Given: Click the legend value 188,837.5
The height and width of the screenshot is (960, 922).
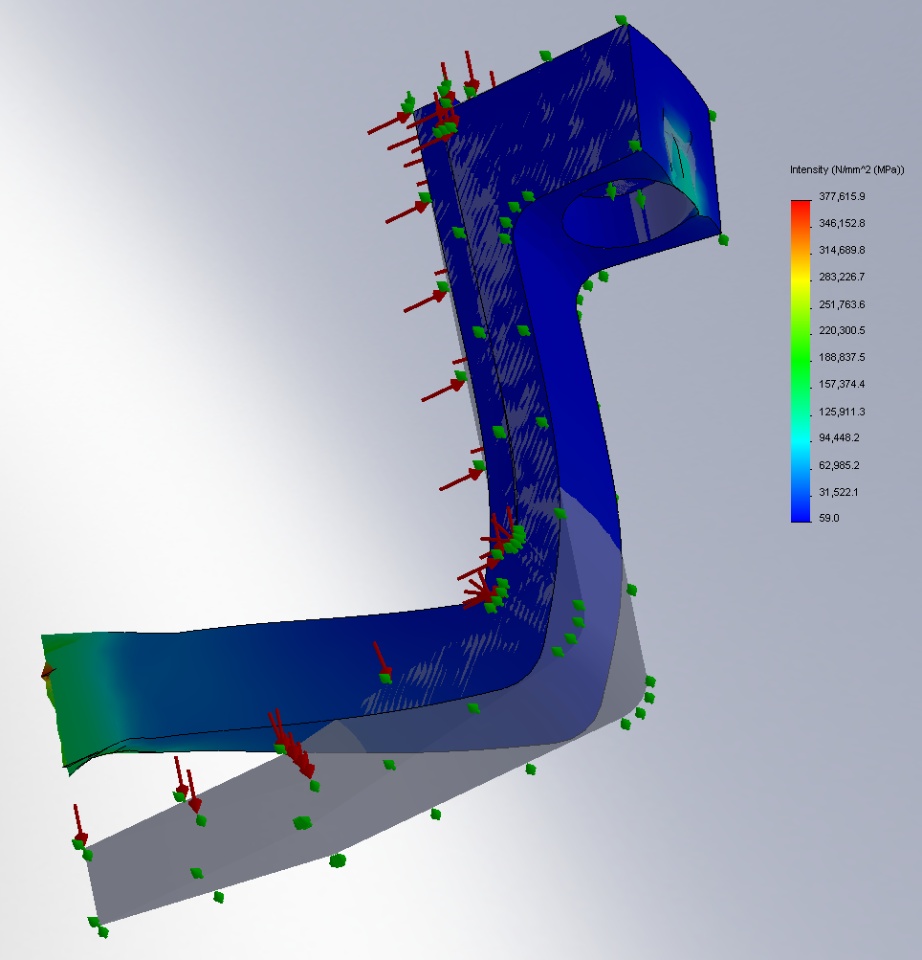Looking at the screenshot, I should pyautogui.click(x=842, y=357).
